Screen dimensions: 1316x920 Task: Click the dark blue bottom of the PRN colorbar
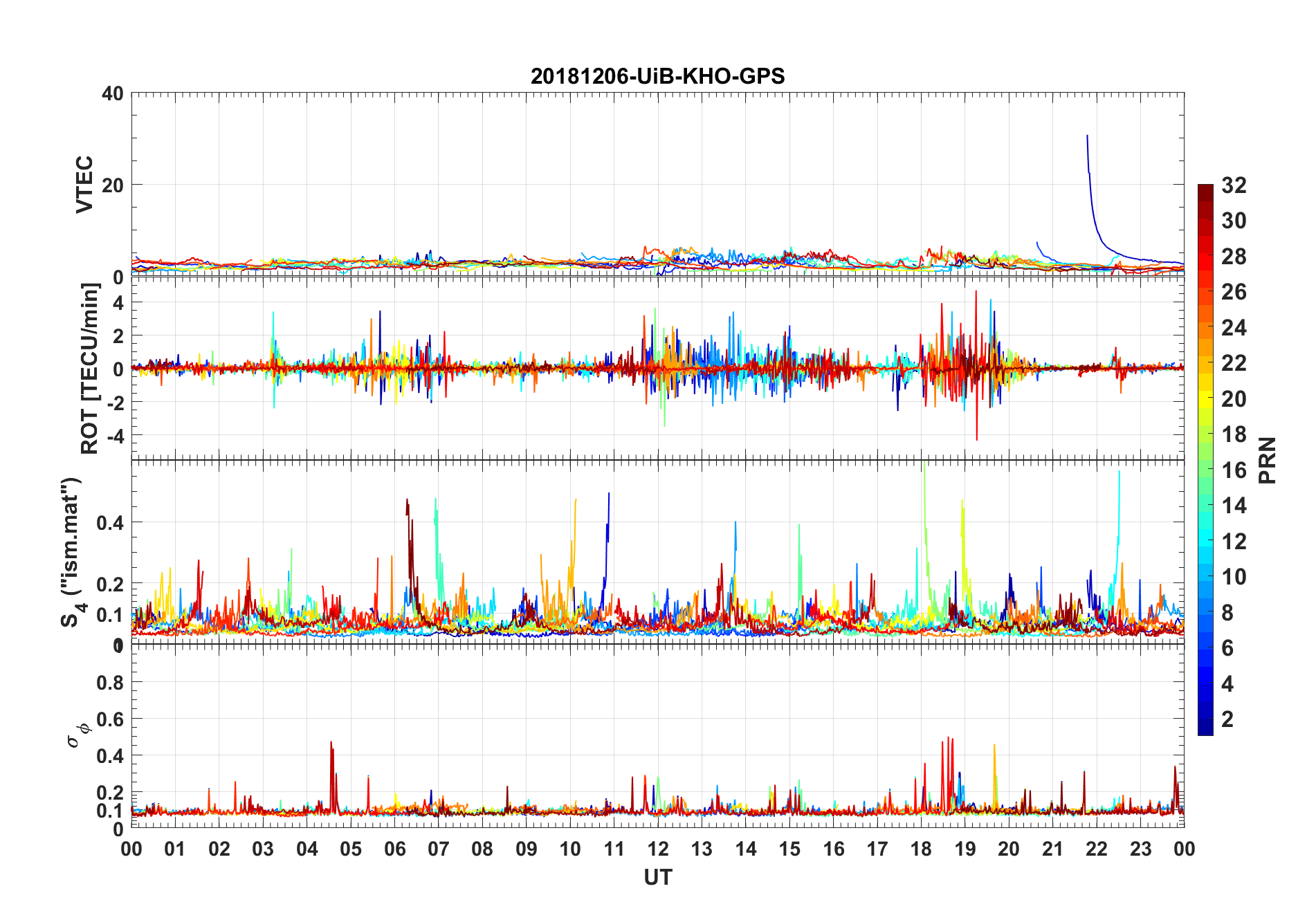pyautogui.click(x=1205, y=726)
